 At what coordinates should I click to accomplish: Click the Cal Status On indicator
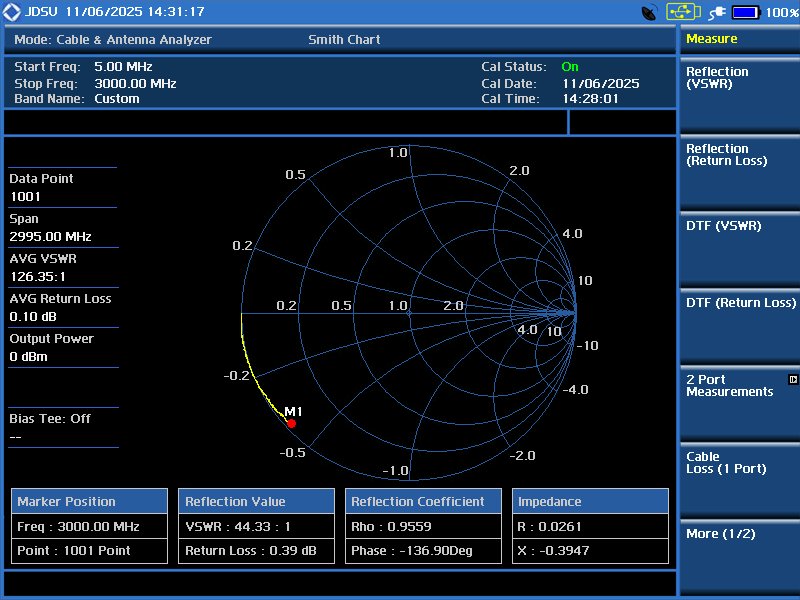pos(570,67)
